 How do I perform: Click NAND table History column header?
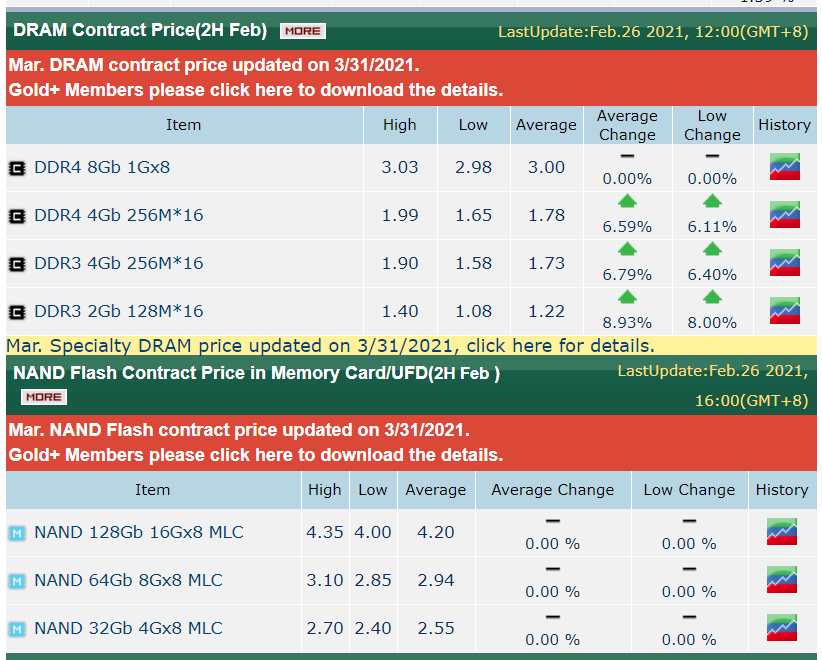782,490
